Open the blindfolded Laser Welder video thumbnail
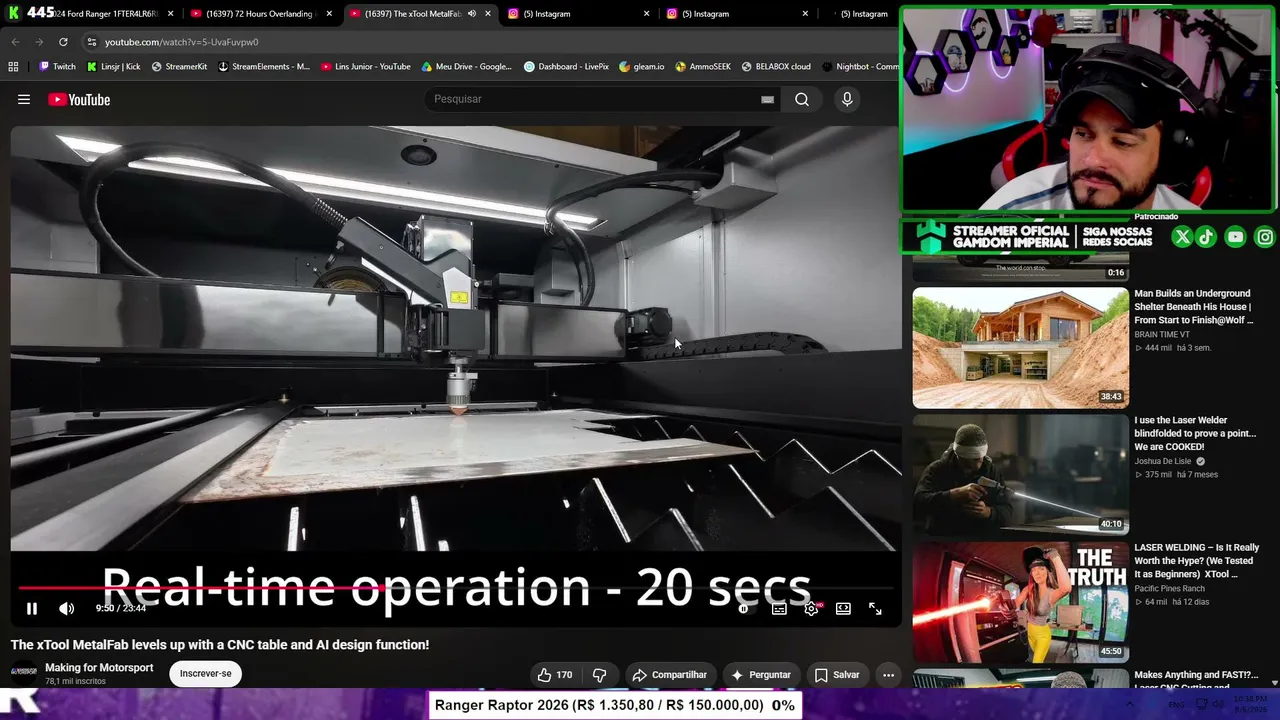 click(1020, 475)
